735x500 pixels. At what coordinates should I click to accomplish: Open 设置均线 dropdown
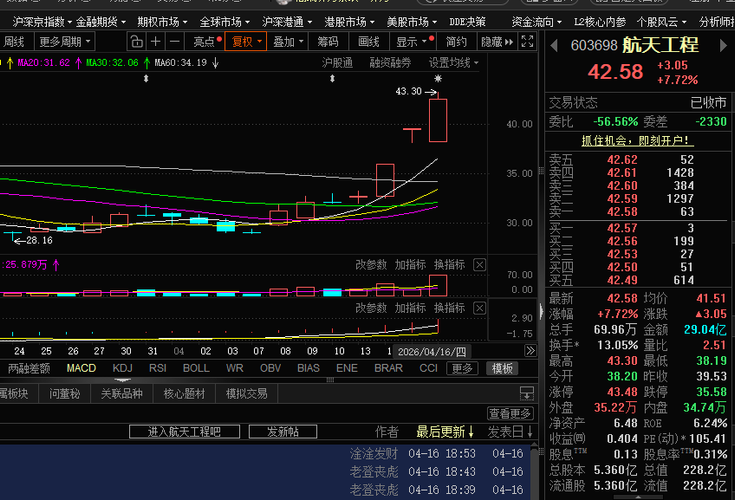[x=453, y=63]
